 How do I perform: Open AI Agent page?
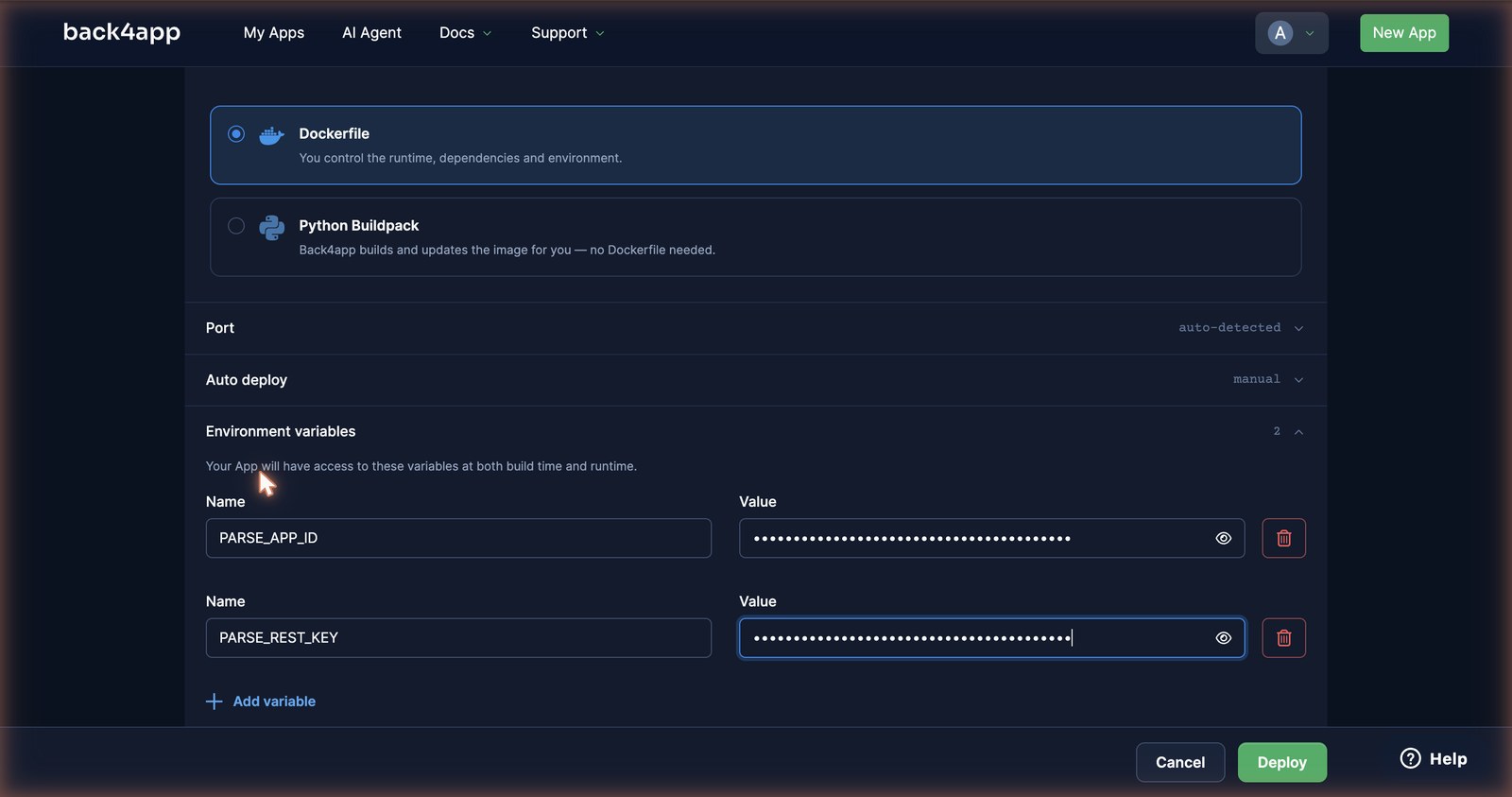tap(371, 33)
